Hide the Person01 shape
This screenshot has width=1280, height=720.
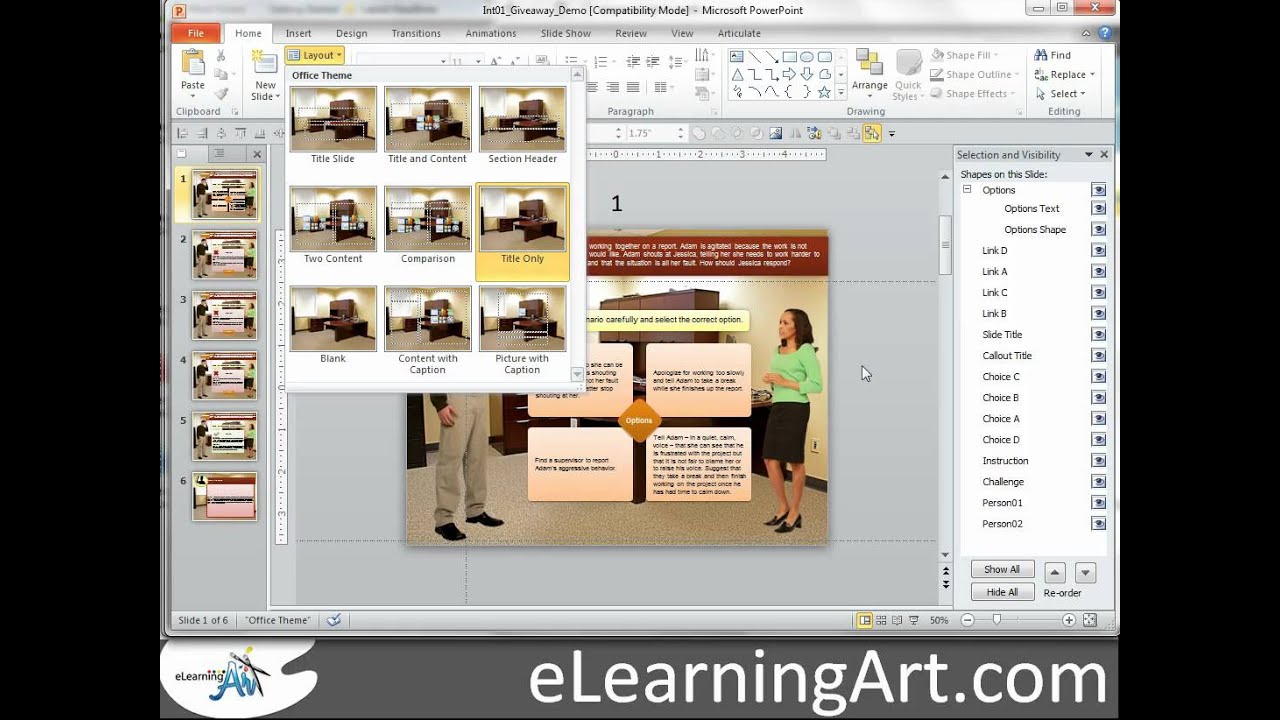pyautogui.click(x=1098, y=503)
